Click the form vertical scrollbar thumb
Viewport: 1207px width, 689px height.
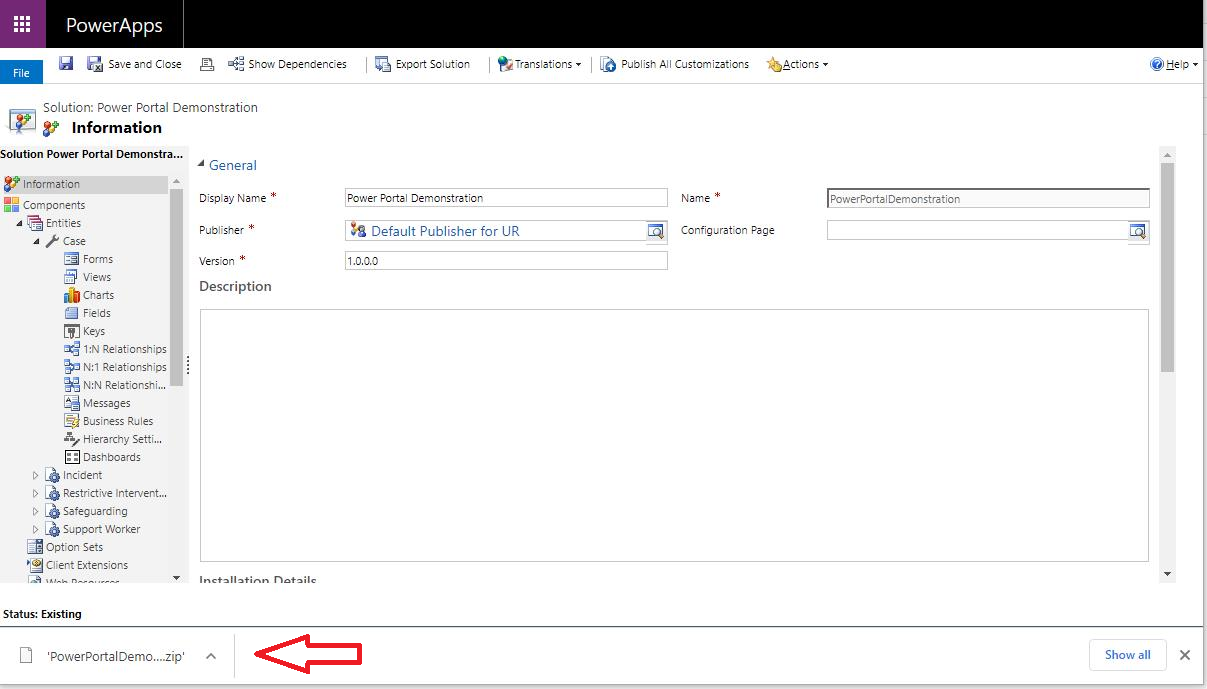[1167, 267]
